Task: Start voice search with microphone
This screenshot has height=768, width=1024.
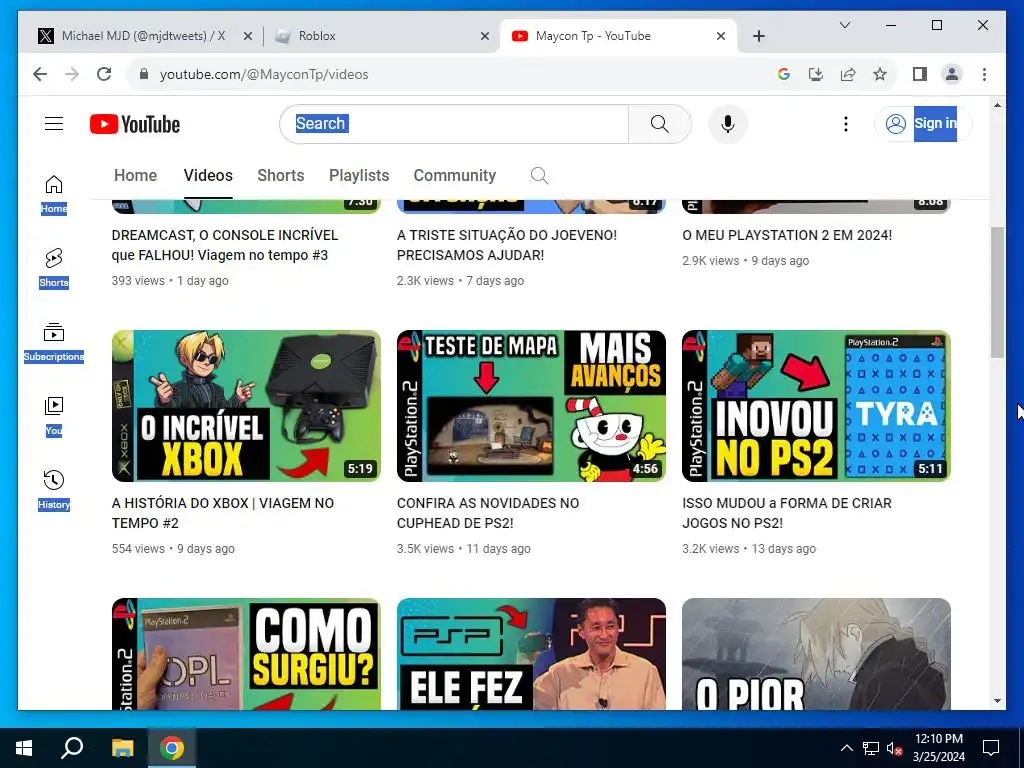Action: [x=728, y=124]
